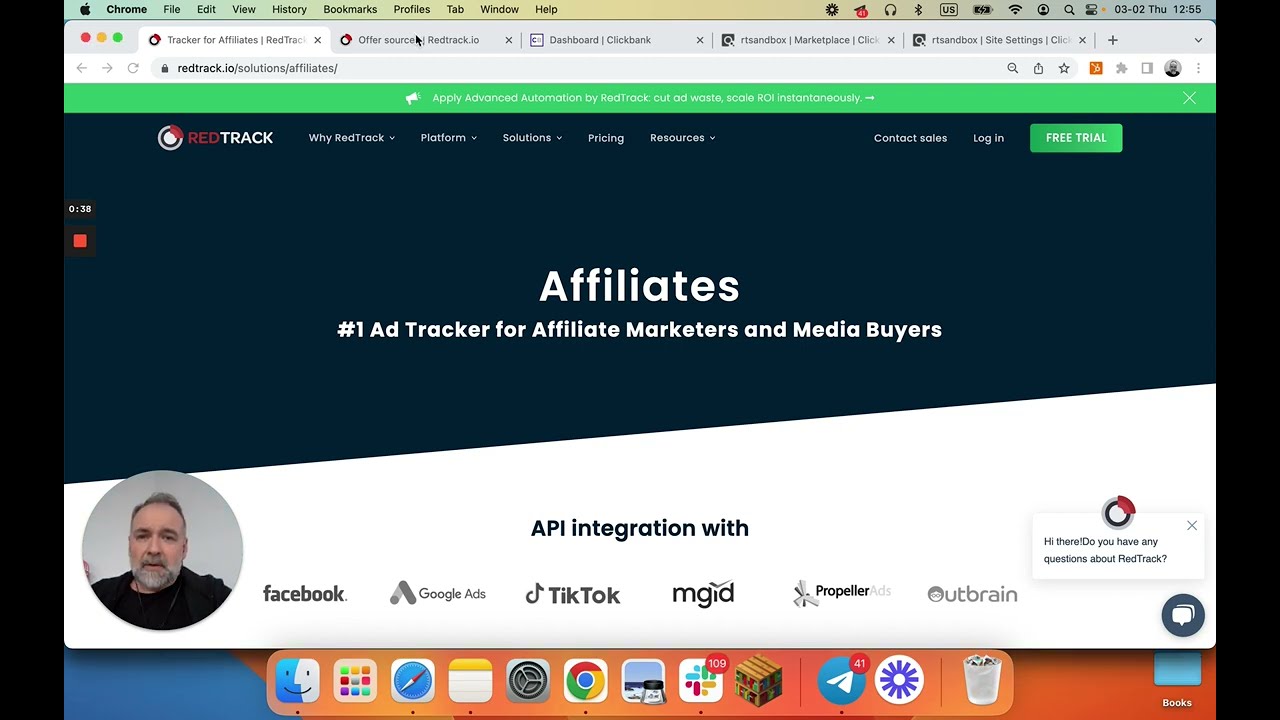Click the facebook logo
This screenshot has height=720, width=1280.
(x=305, y=594)
